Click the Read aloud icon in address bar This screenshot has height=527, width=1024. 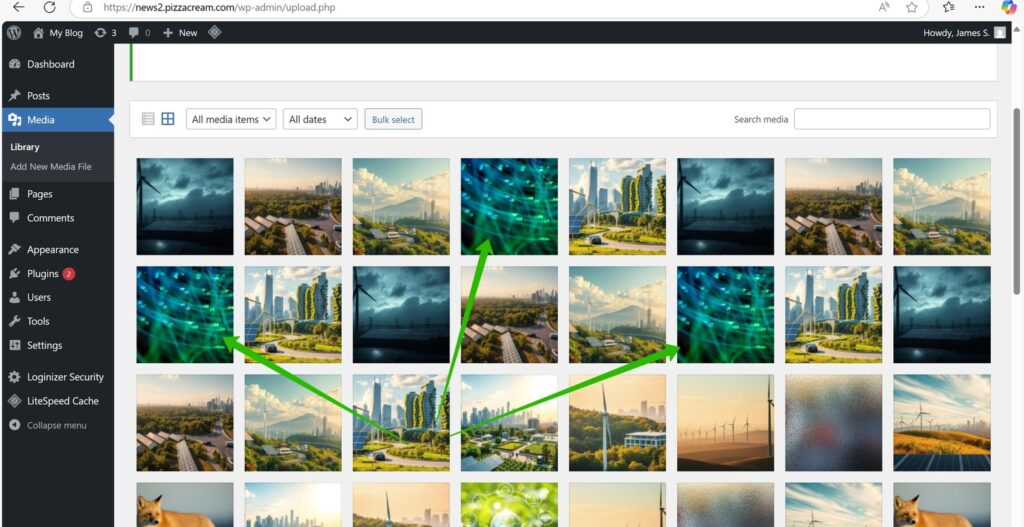click(884, 7)
